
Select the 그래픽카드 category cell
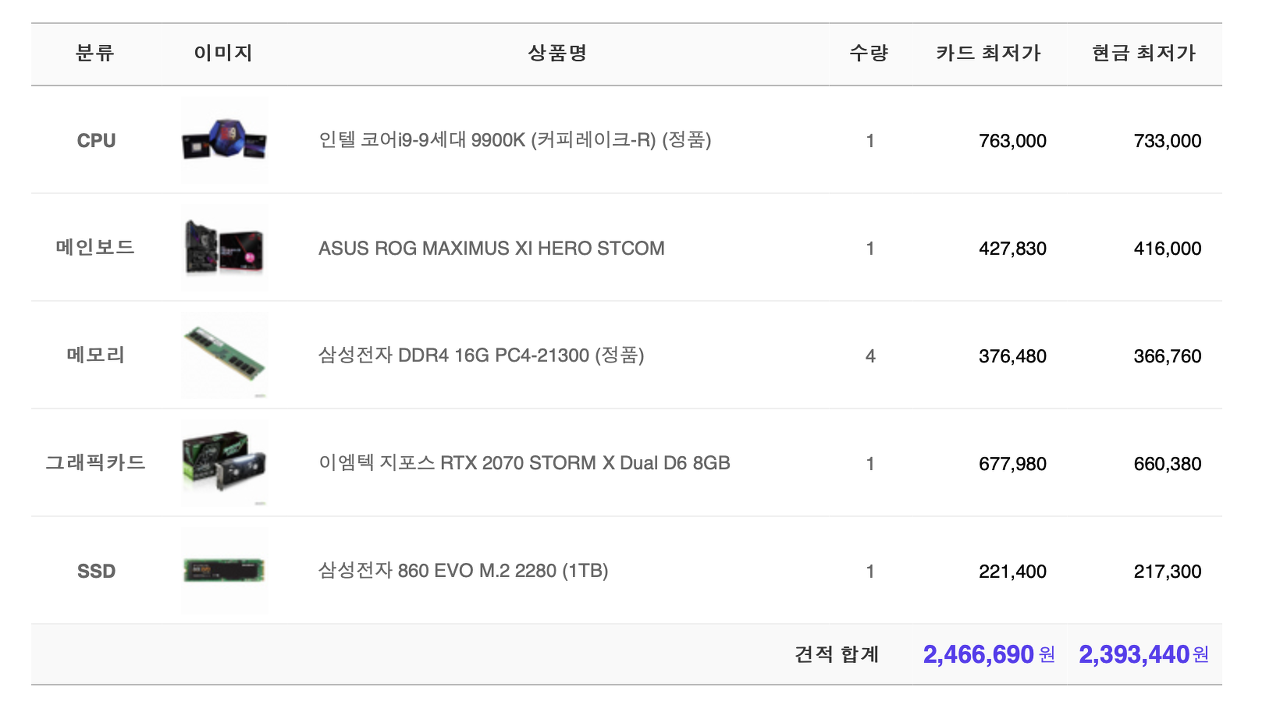click(96, 462)
